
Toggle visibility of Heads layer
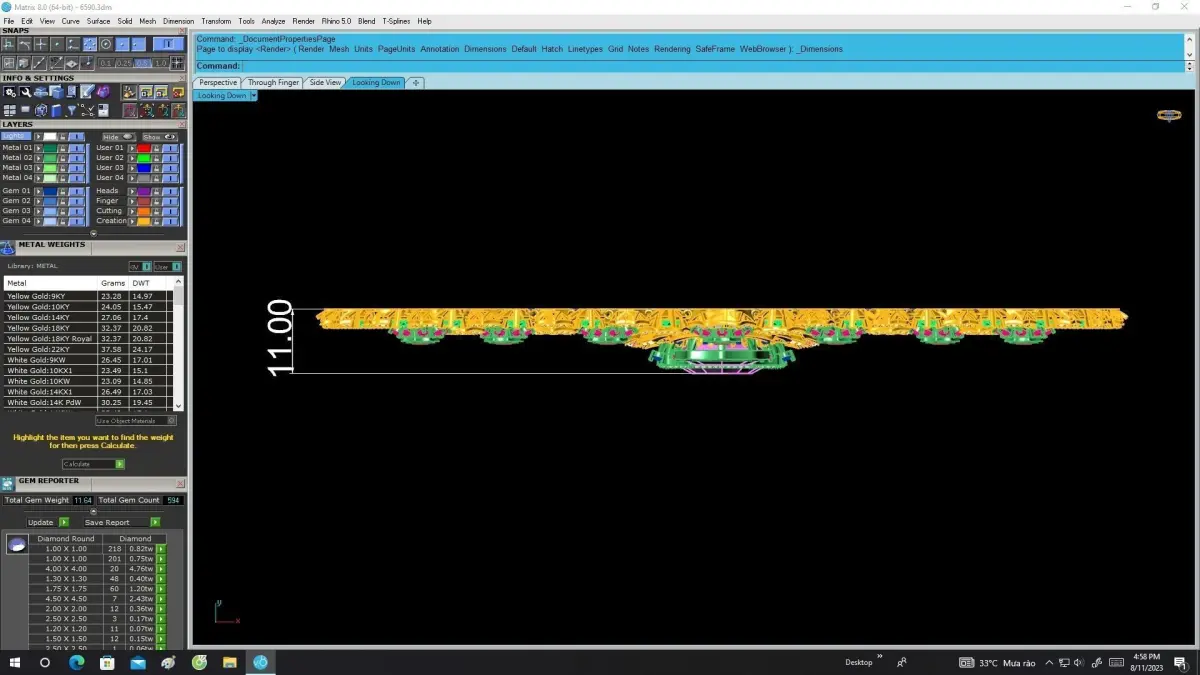[170, 191]
